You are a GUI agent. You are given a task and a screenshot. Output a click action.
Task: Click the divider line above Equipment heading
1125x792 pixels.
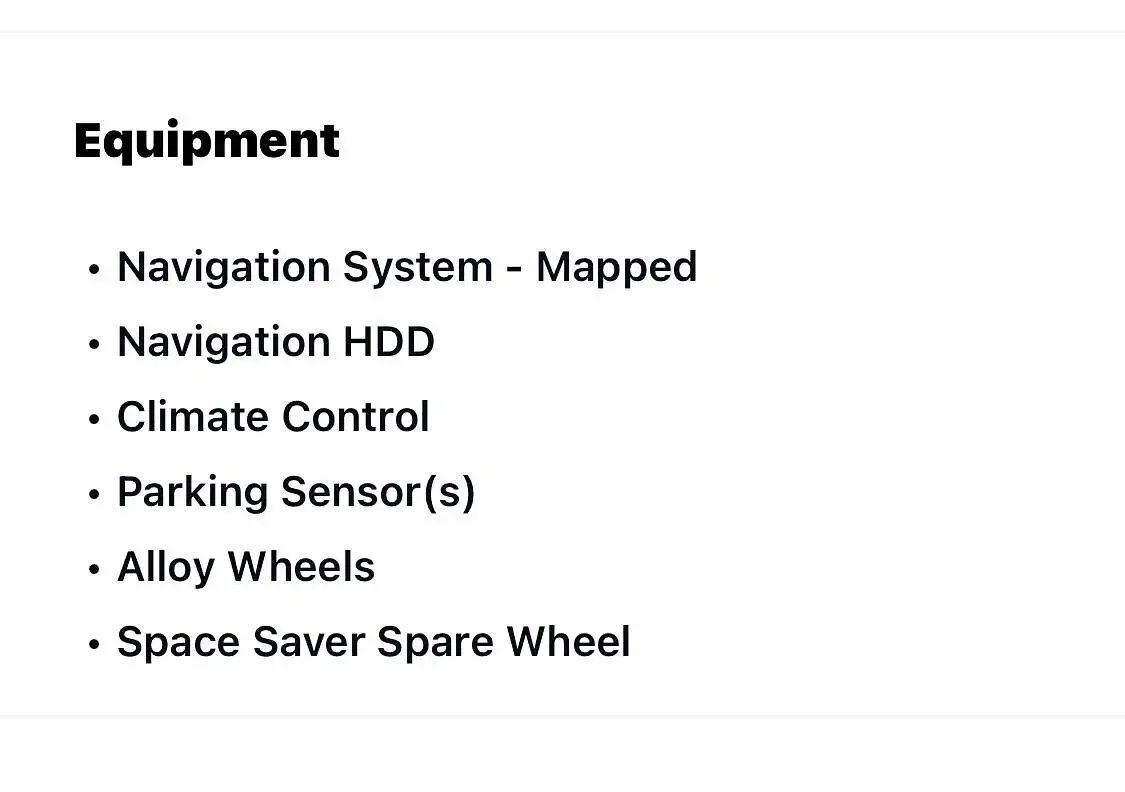pyautogui.click(x=562, y=31)
